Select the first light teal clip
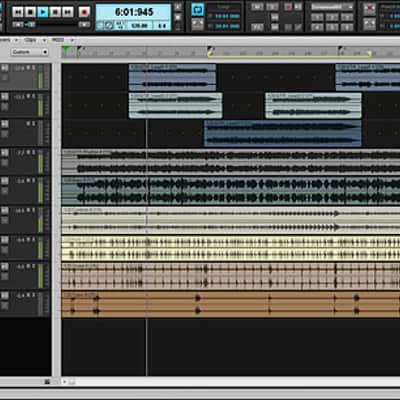 [175, 106]
